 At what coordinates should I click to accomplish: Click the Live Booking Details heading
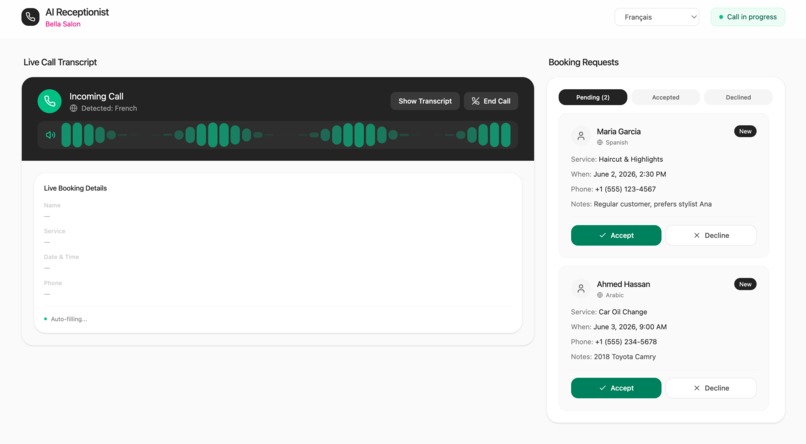click(75, 188)
